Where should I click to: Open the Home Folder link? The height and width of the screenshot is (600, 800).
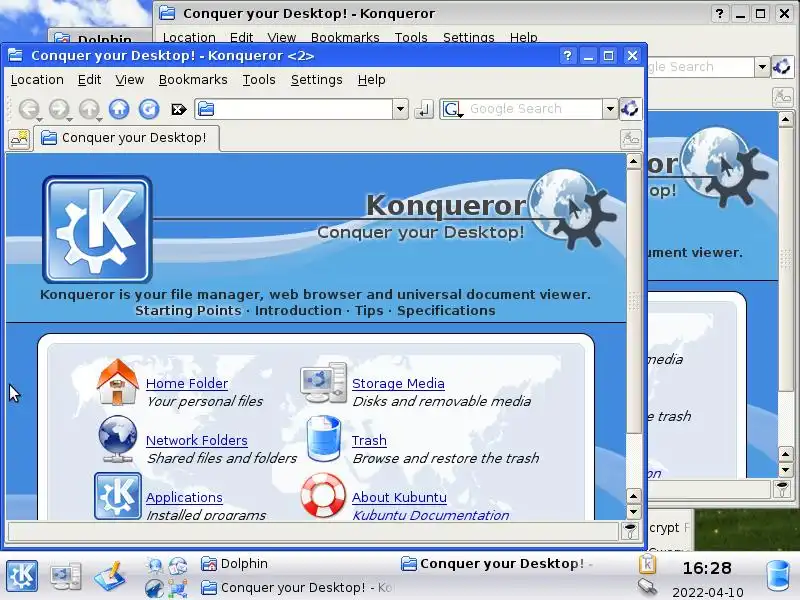(x=187, y=384)
